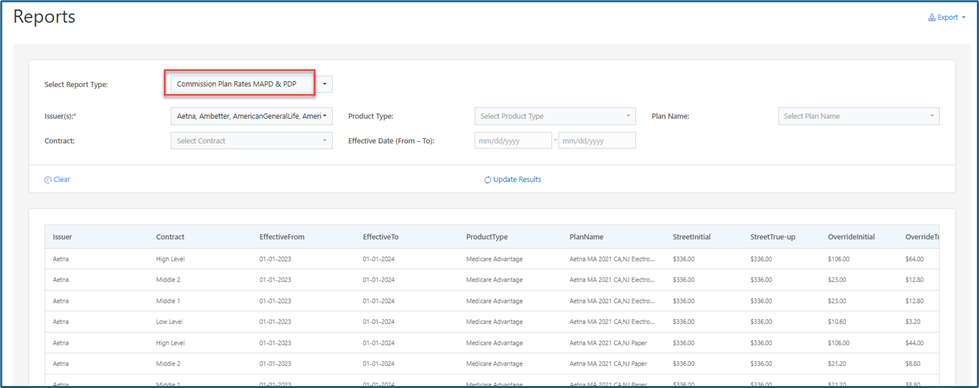The image size is (979, 388).
Task: Sort by the Contract column header
Action: (170, 237)
